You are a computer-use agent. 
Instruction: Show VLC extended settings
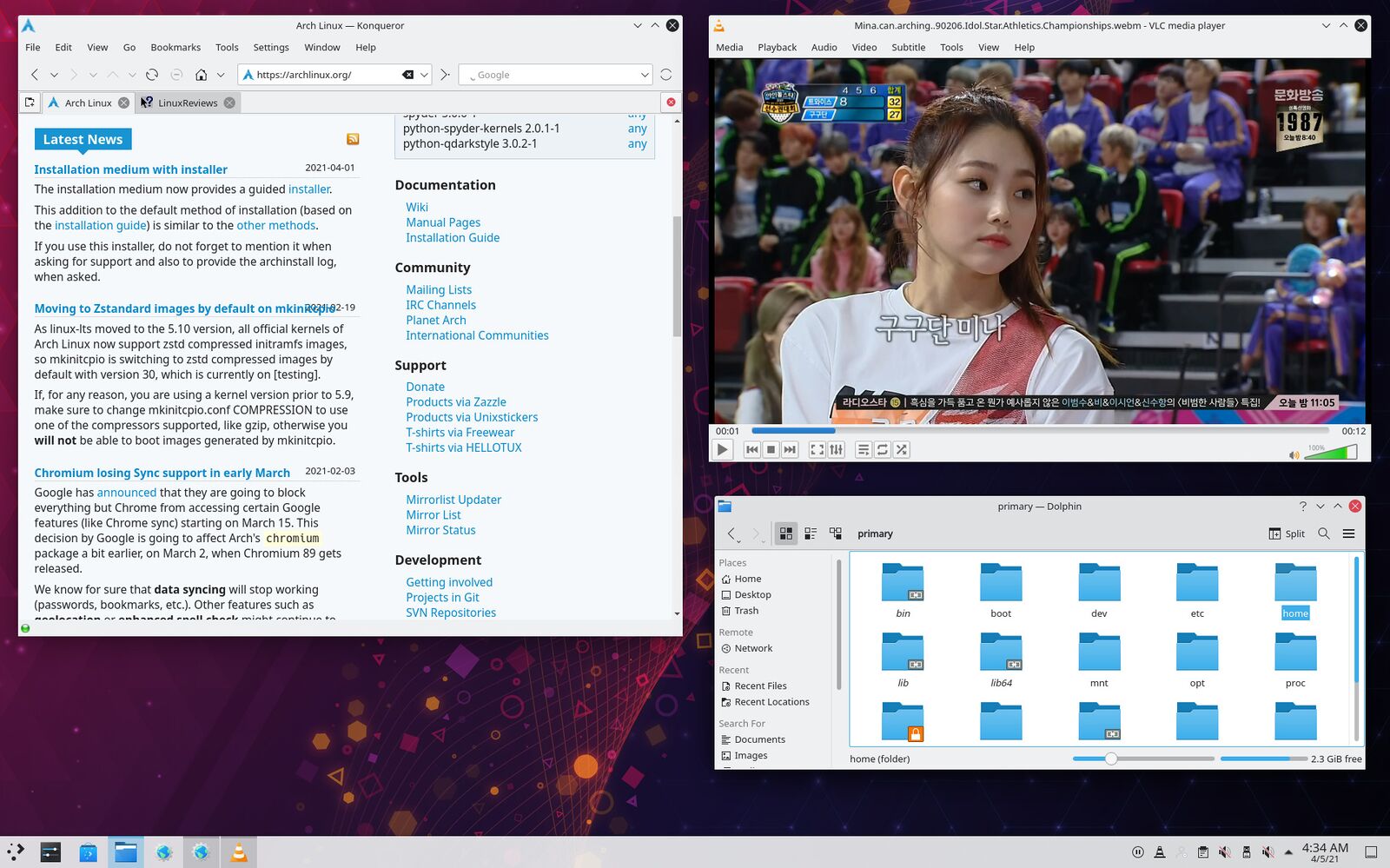pyautogui.click(x=836, y=449)
